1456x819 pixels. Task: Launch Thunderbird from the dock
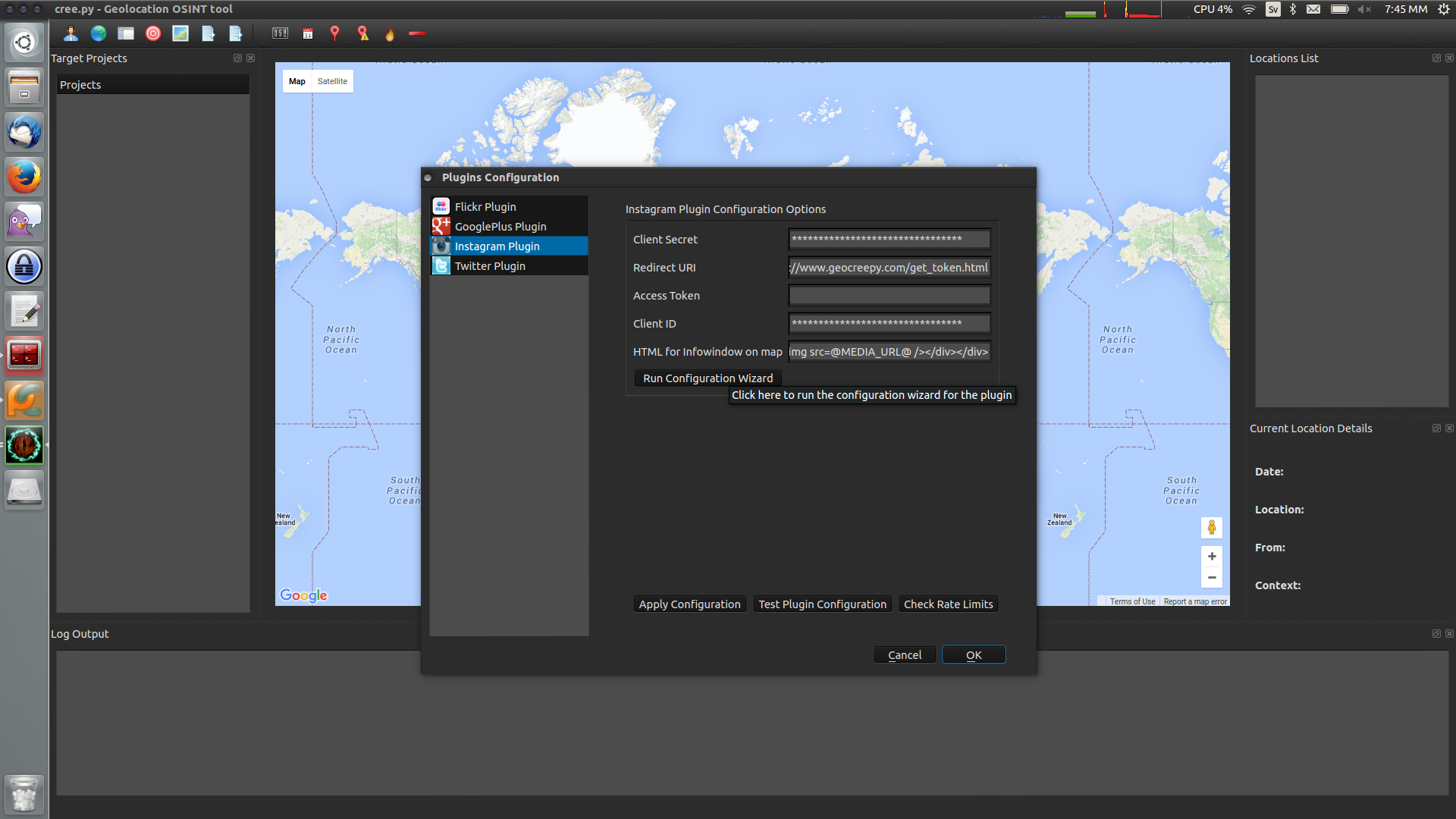pos(24,132)
